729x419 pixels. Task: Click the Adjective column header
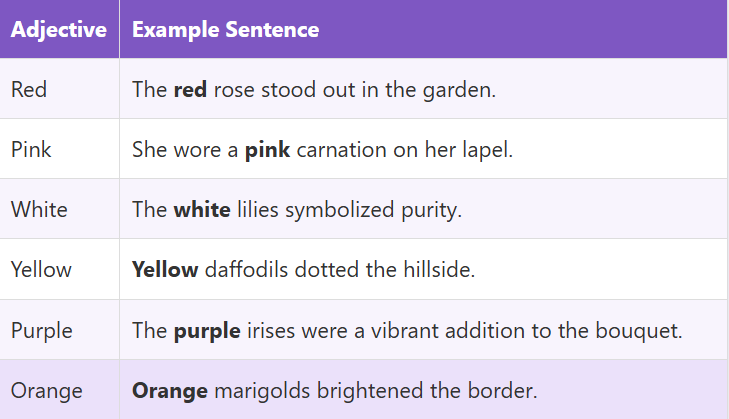[58, 29]
